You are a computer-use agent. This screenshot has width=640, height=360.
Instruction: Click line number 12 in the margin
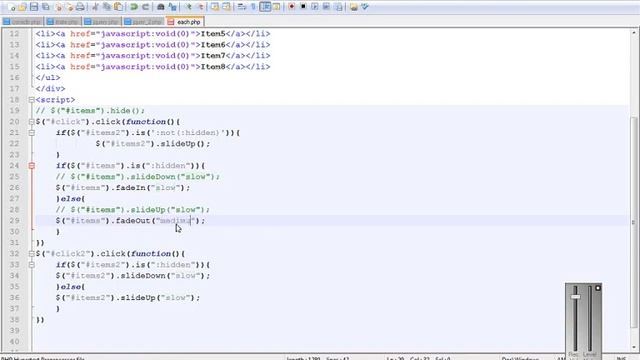14,33
